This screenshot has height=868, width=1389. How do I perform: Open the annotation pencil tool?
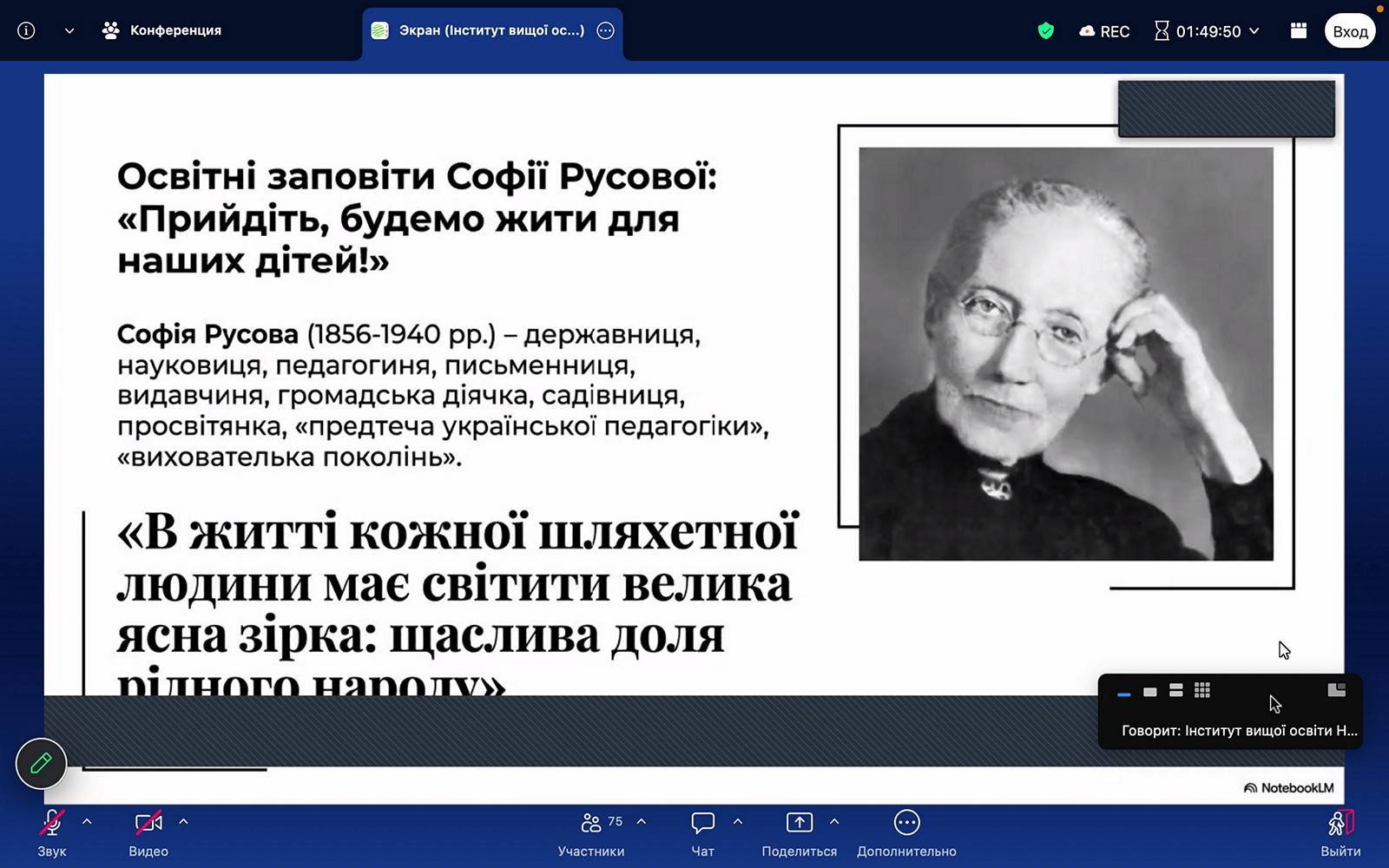(x=41, y=763)
